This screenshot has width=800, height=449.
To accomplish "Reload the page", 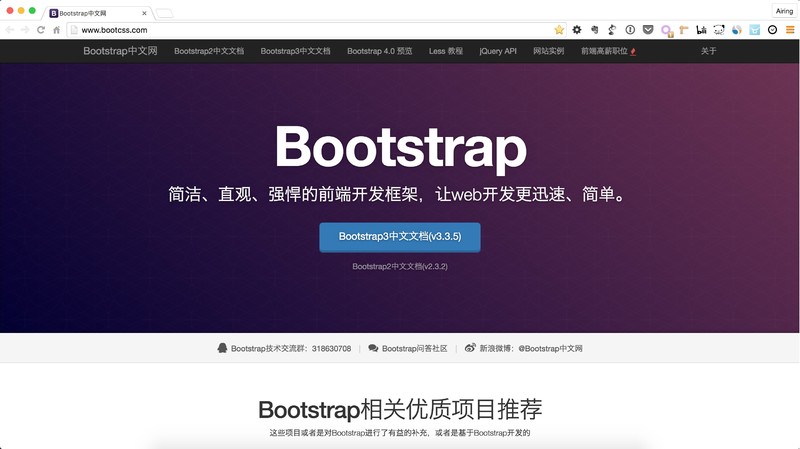I will [x=41, y=30].
